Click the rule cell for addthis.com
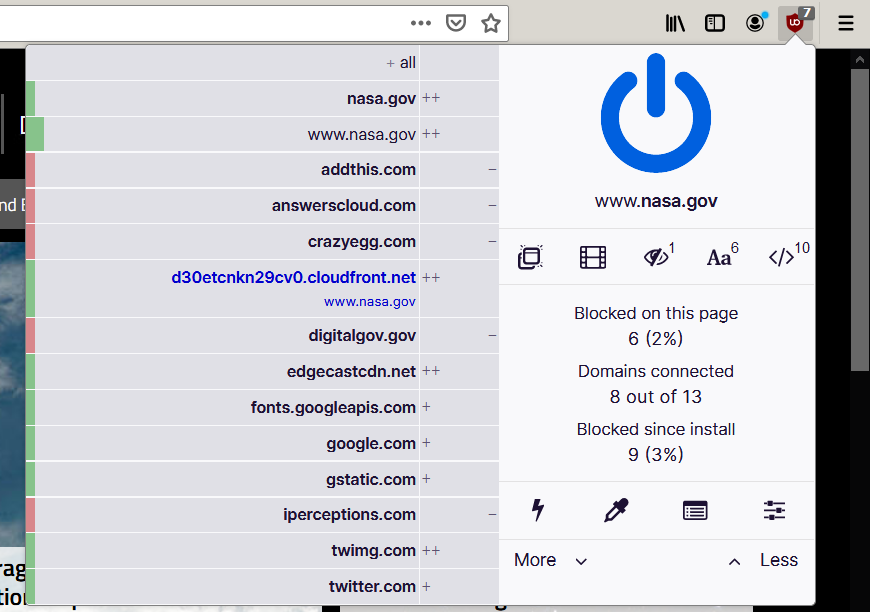 [459, 169]
